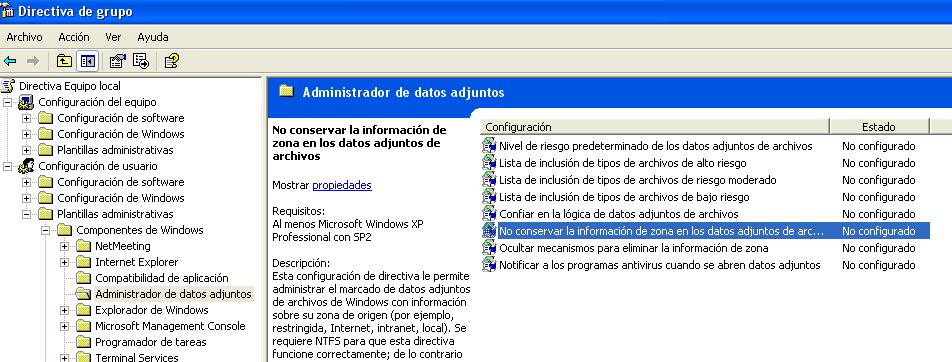952x362 pixels.
Task: Click the Up one level folder icon
Action: coord(64,61)
